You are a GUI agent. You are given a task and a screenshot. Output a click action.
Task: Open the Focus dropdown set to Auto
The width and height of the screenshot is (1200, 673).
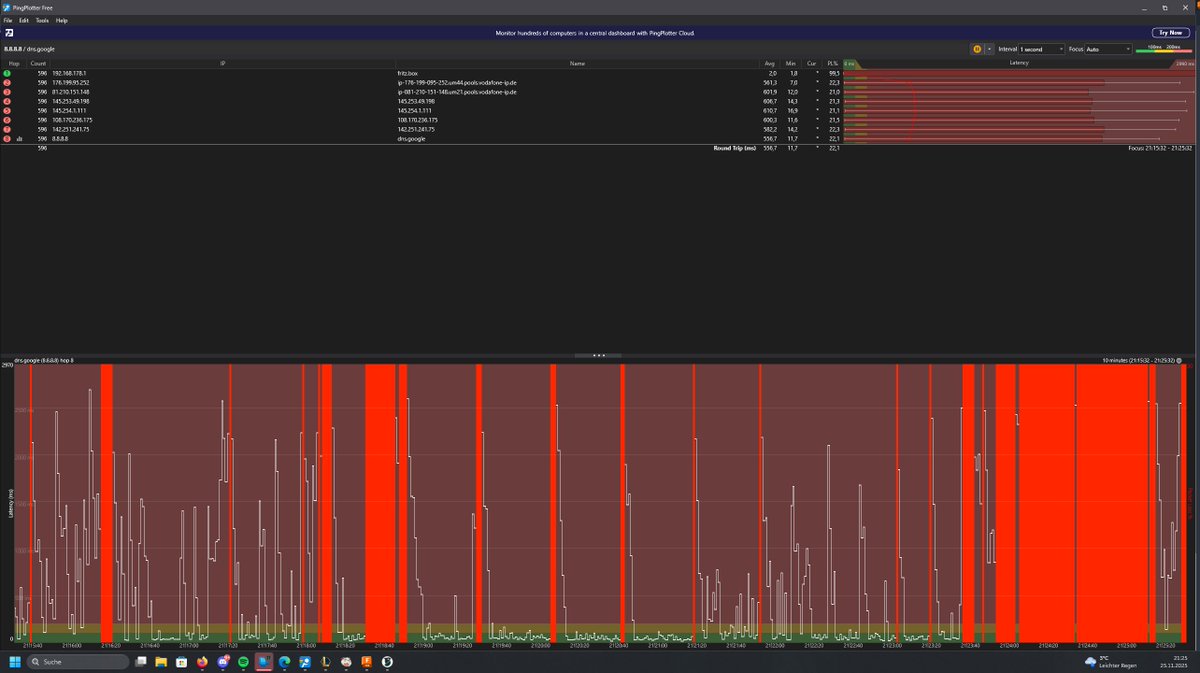[1108, 48]
